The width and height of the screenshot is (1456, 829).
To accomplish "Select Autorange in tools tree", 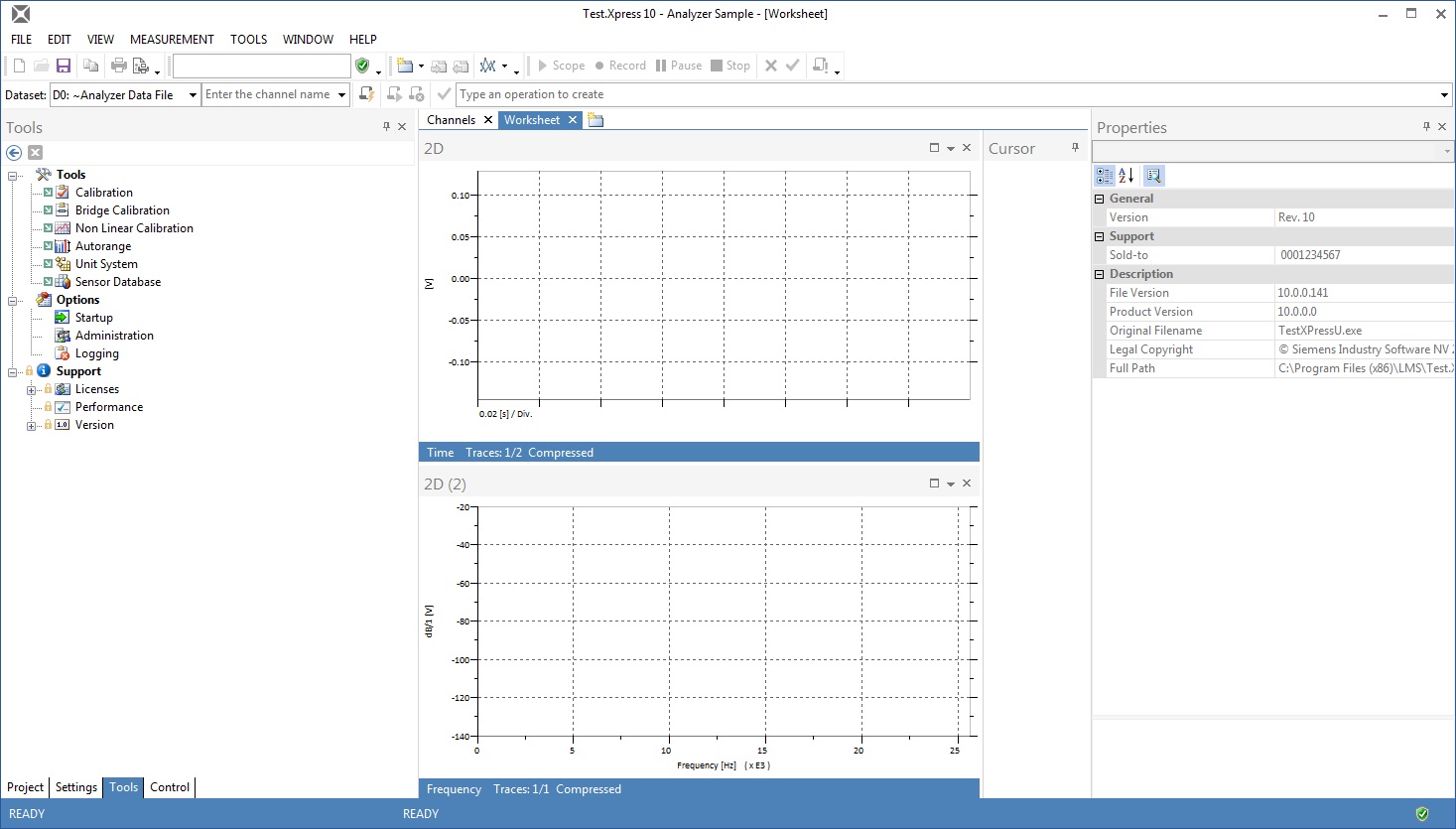I will click(103, 246).
